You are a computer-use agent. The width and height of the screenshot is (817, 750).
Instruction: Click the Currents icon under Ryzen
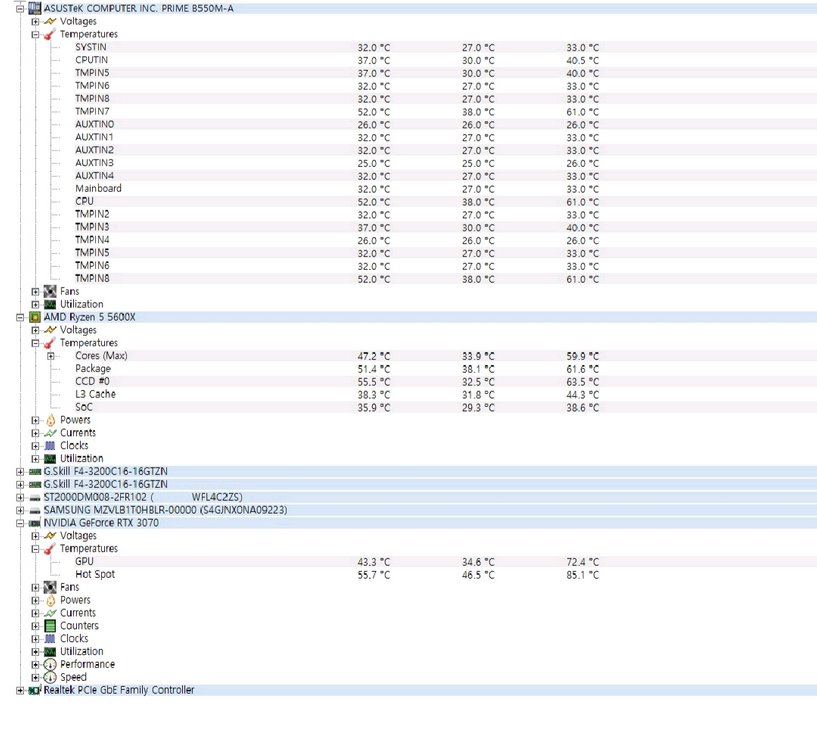[x=50, y=433]
